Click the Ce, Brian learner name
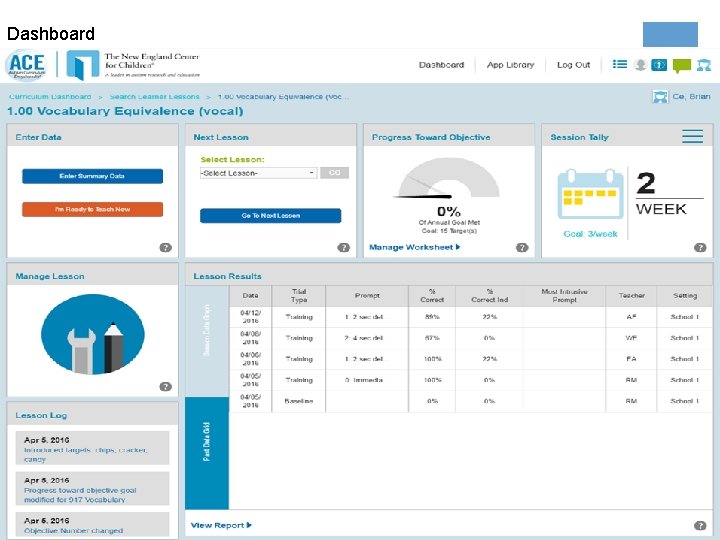Screen dimensions: 720x540 point(691,96)
